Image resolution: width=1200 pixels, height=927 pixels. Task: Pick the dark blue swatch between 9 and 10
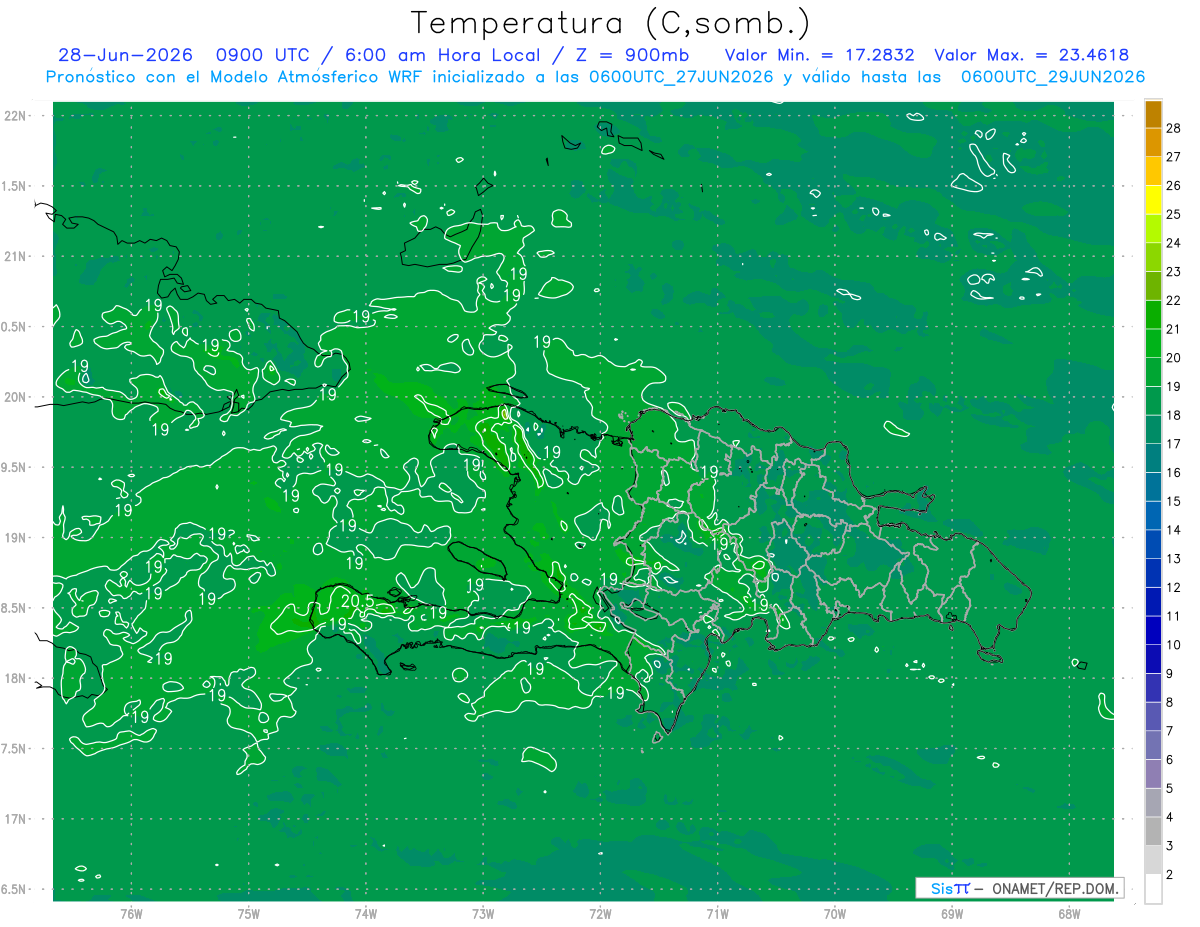tap(1153, 659)
